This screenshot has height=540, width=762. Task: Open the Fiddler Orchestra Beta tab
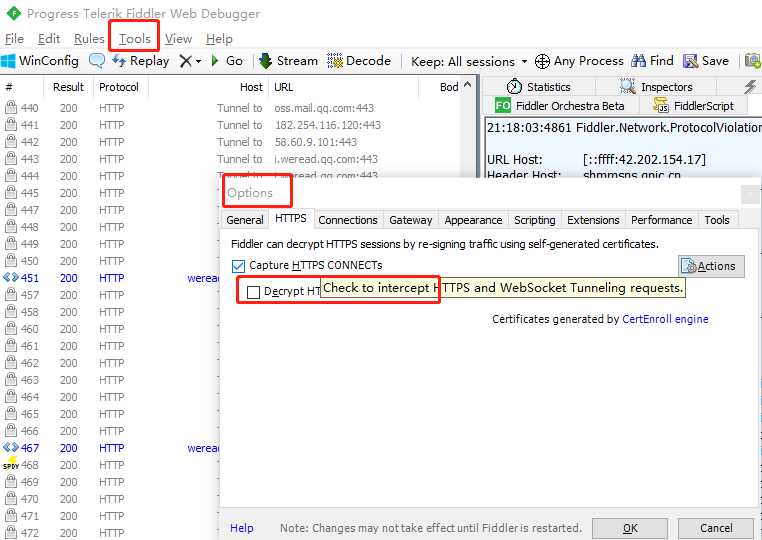pyautogui.click(x=559, y=105)
